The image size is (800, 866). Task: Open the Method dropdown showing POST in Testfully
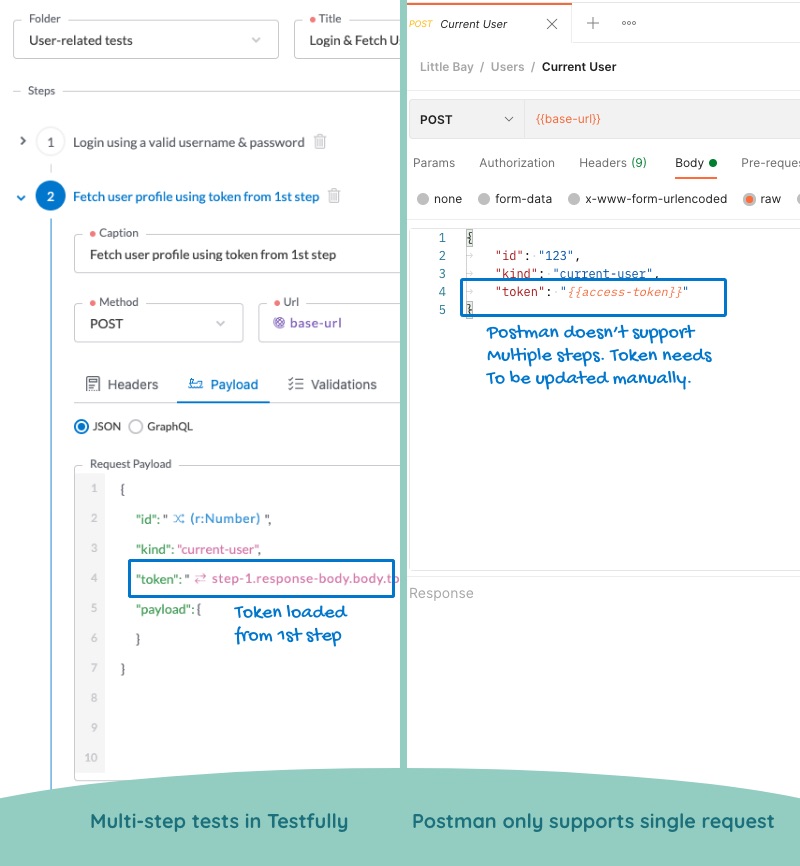click(x=159, y=323)
